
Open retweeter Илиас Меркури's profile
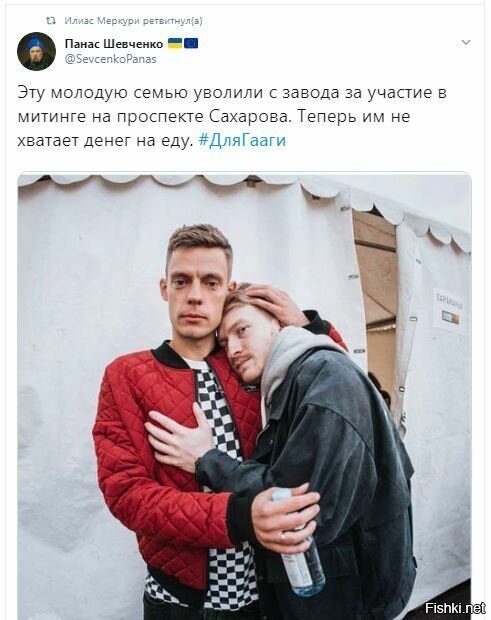[x=101, y=21]
